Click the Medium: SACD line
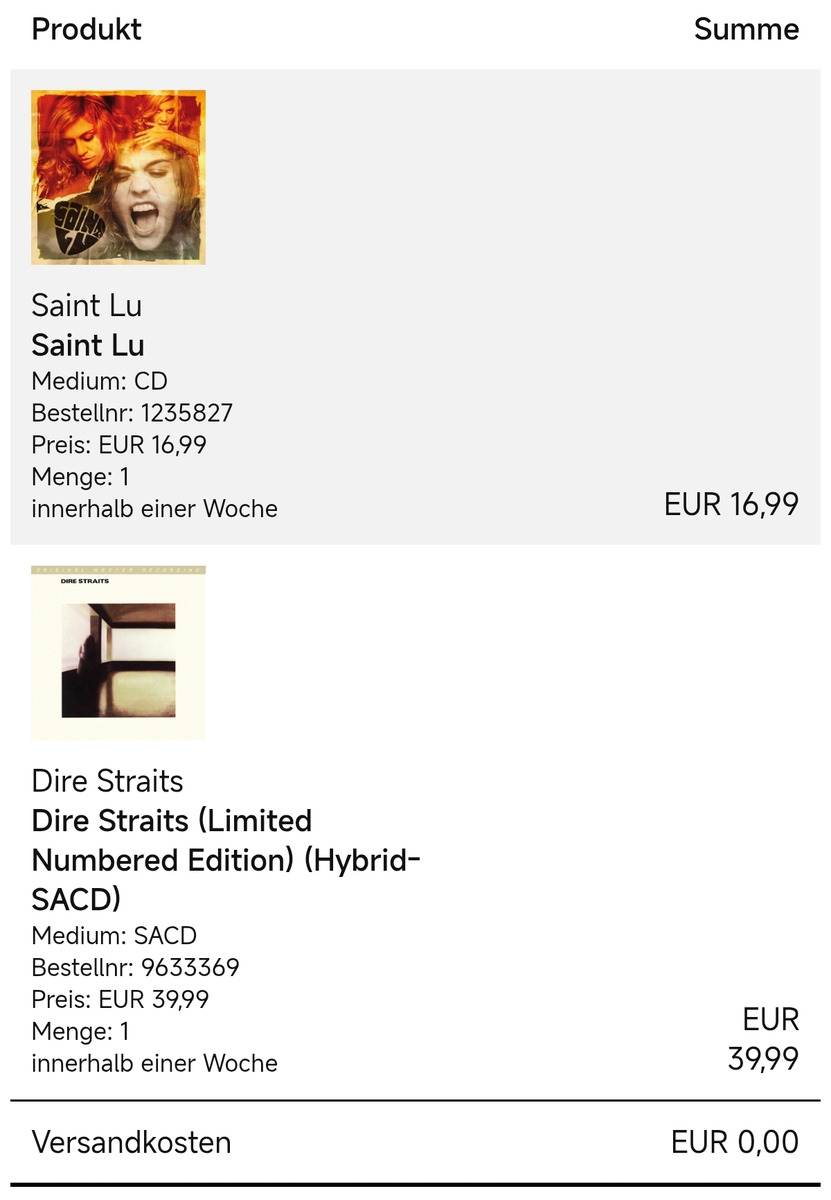Screen dimensions: 831x1200 click(114, 936)
